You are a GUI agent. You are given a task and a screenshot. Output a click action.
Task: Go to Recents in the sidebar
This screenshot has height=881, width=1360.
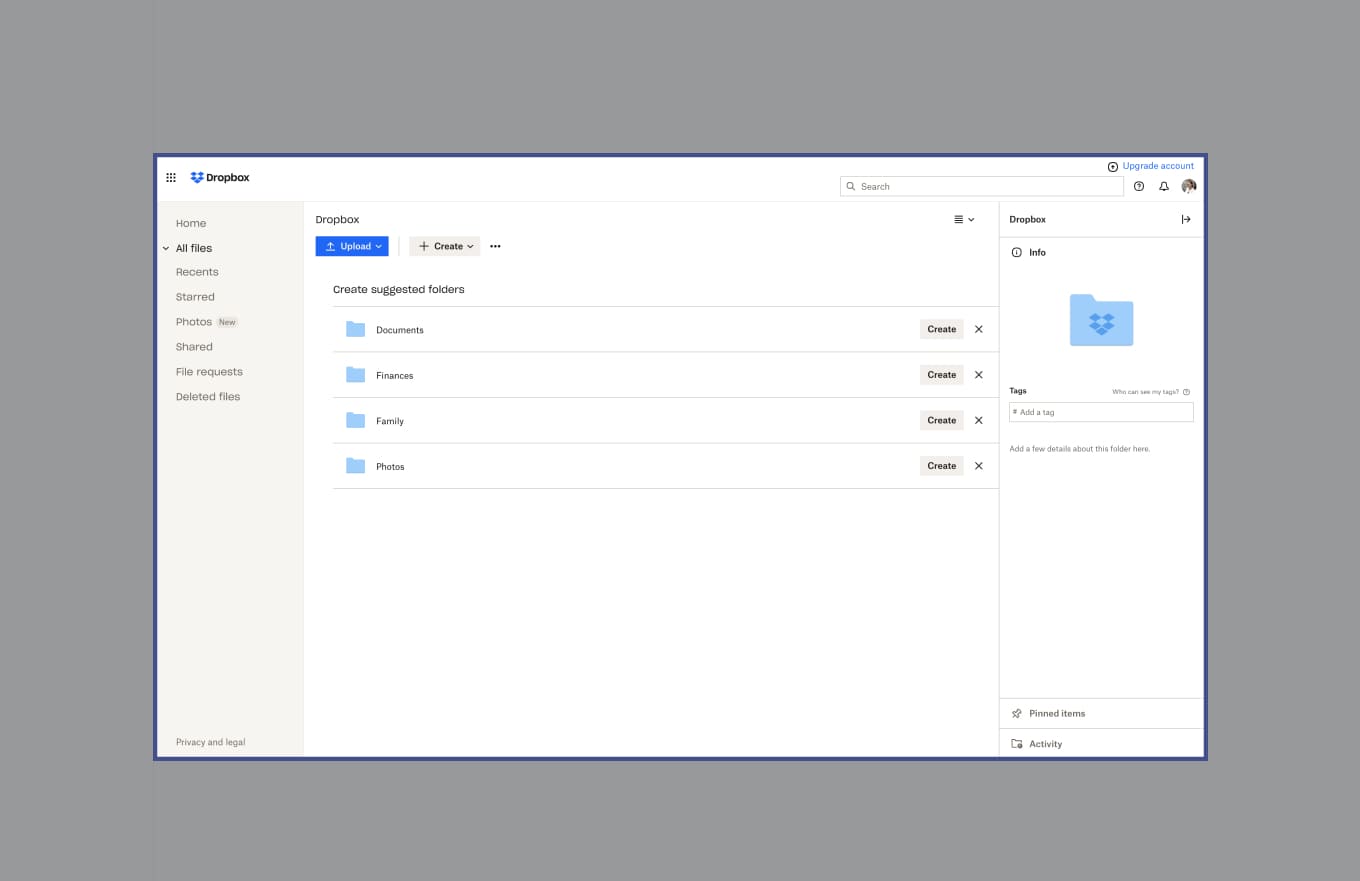click(197, 272)
